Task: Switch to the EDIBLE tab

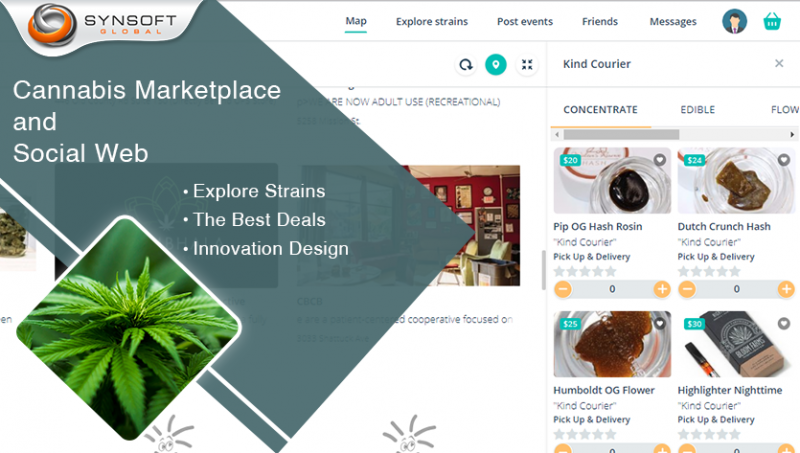Action: tap(697, 110)
